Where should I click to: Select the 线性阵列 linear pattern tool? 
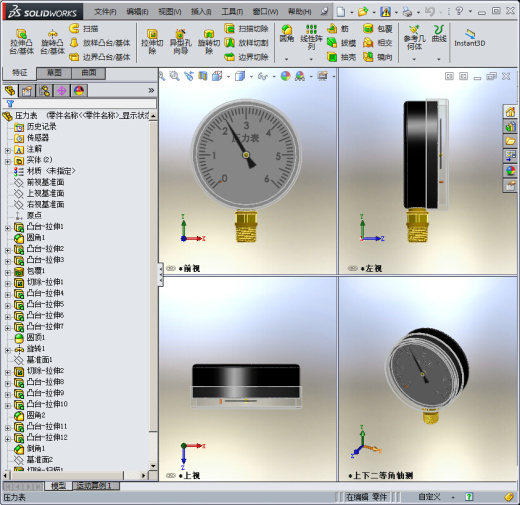click(311, 37)
